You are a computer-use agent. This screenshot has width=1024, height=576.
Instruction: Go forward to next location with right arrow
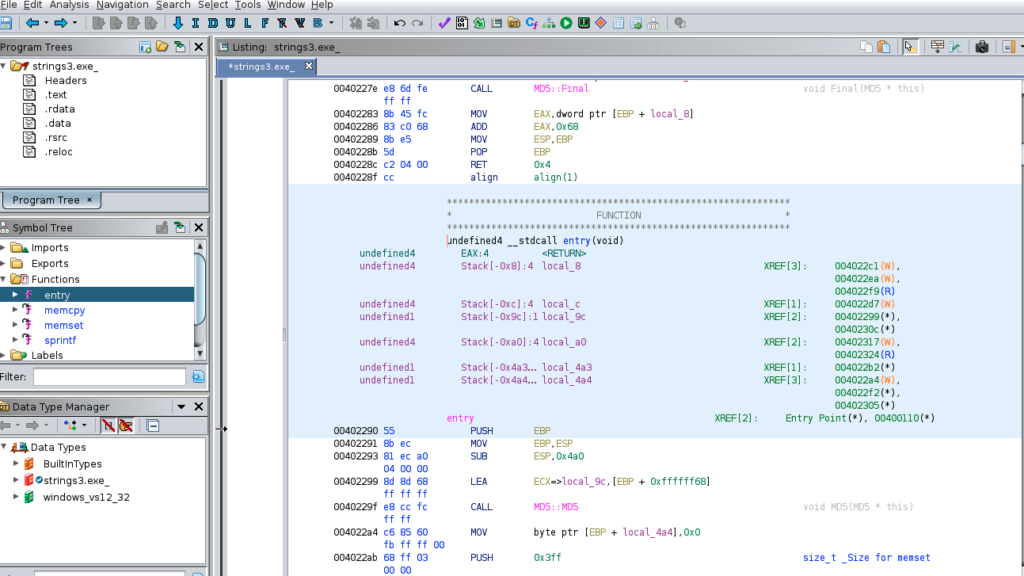pyautogui.click(x=60, y=24)
